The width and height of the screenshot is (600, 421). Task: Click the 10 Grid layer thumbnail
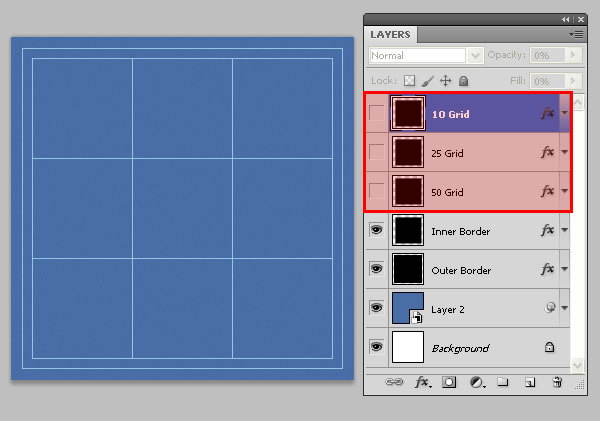408,113
